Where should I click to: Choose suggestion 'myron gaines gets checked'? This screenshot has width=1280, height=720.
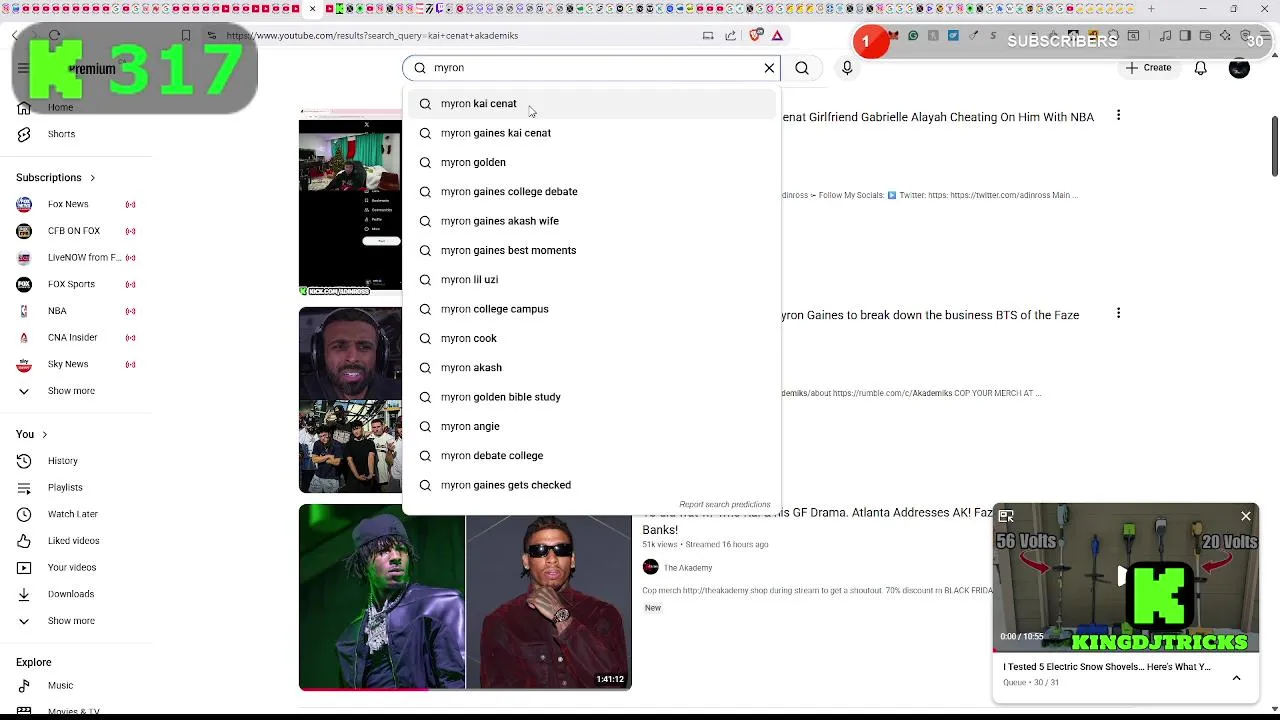(592, 485)
